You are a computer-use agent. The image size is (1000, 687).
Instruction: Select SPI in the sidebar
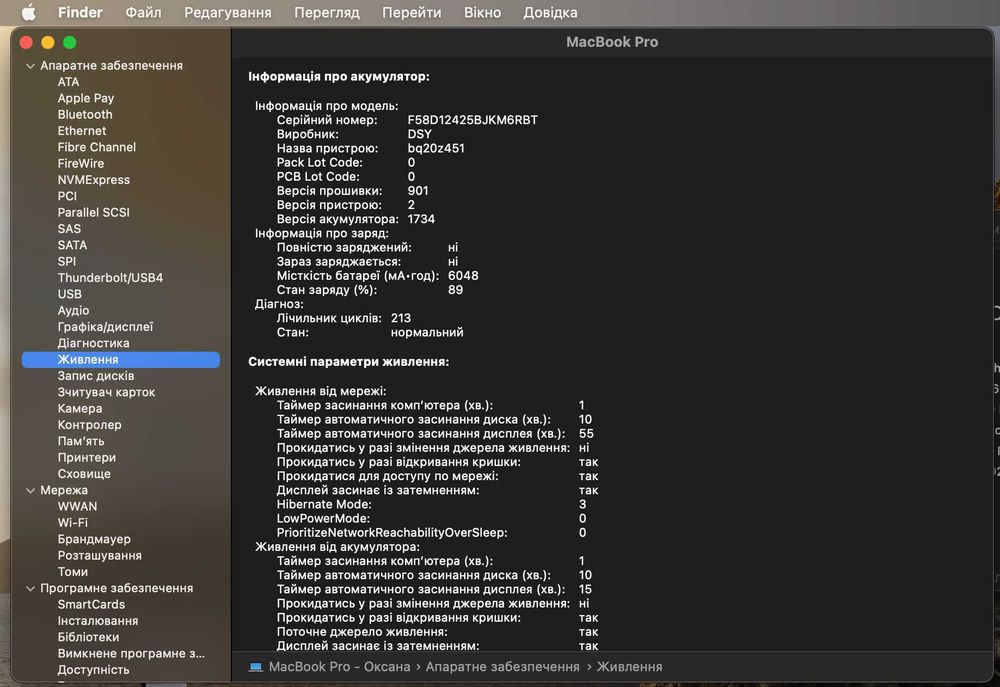pos(66,262)
